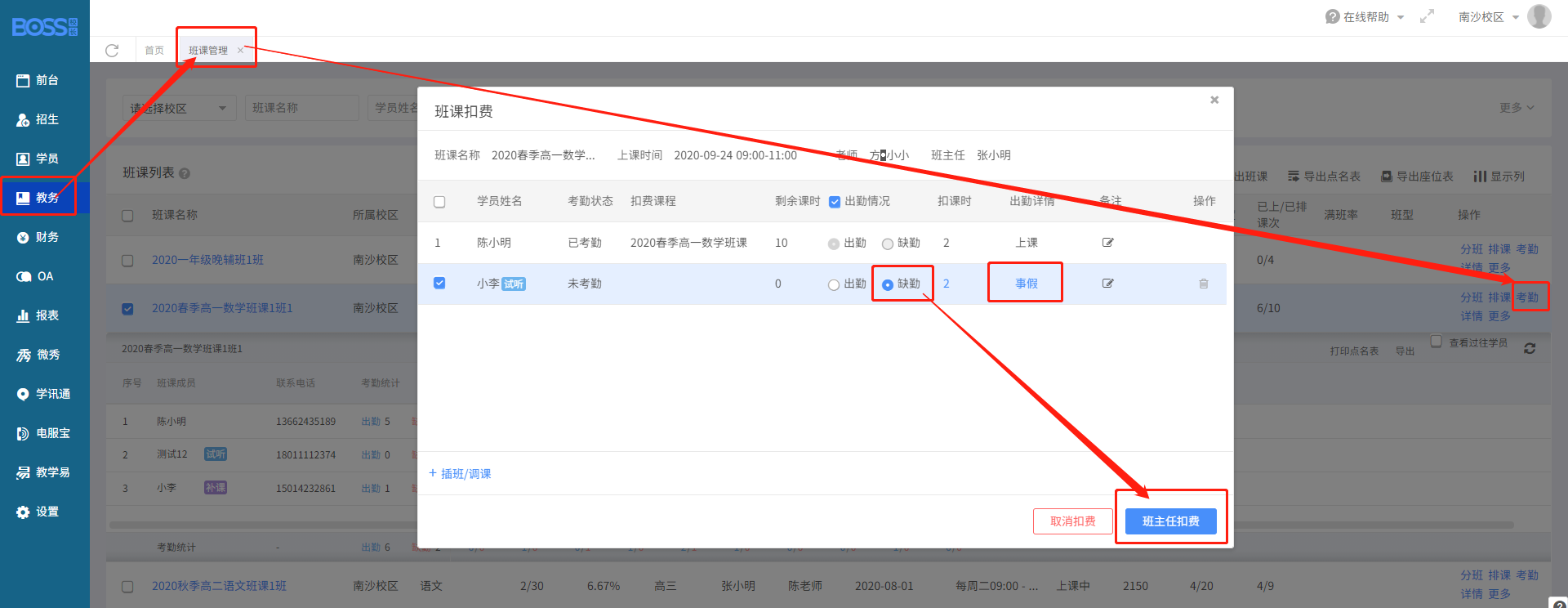Click 排课 for 2020秋季高二语文班课1班
Viewport: 1568px width, 608px height.
[1499, 575]
